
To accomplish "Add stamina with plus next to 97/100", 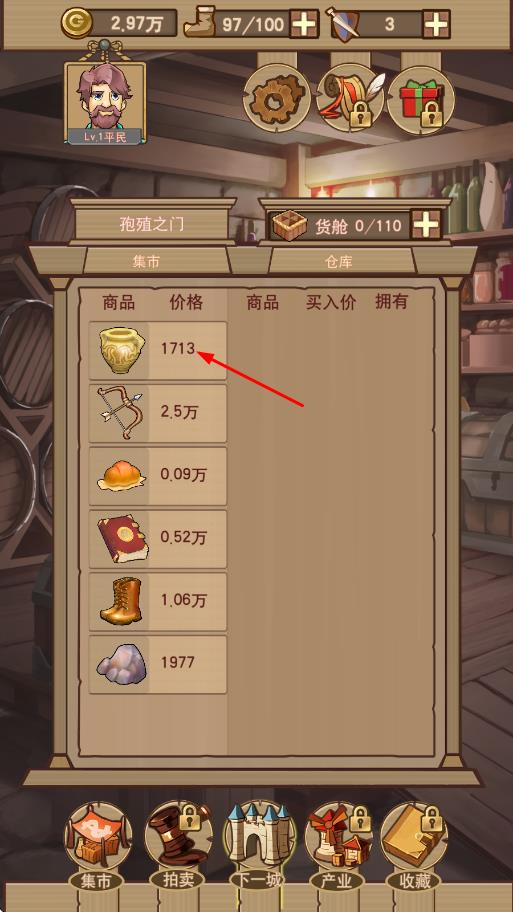I will coord(304,24).
